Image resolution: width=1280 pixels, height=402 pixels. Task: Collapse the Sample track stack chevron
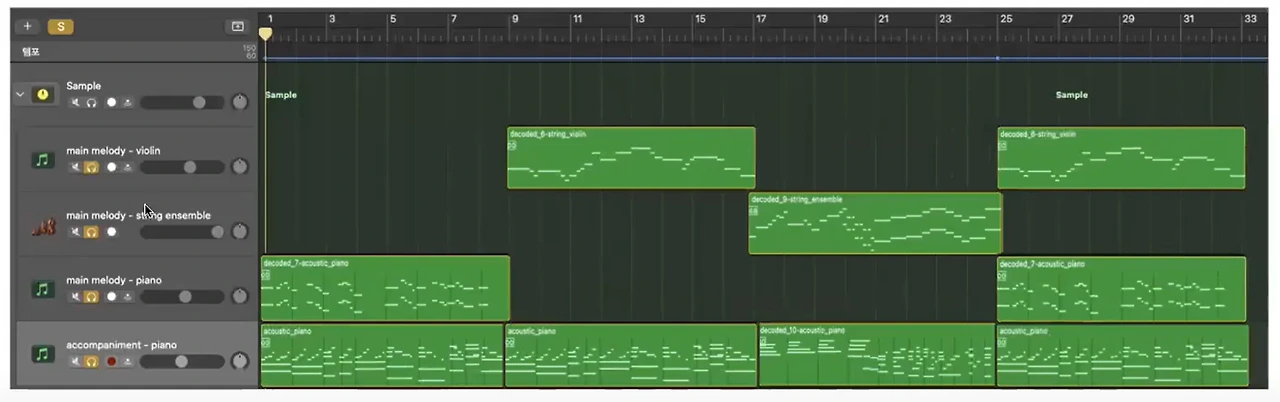click(20, 94)
